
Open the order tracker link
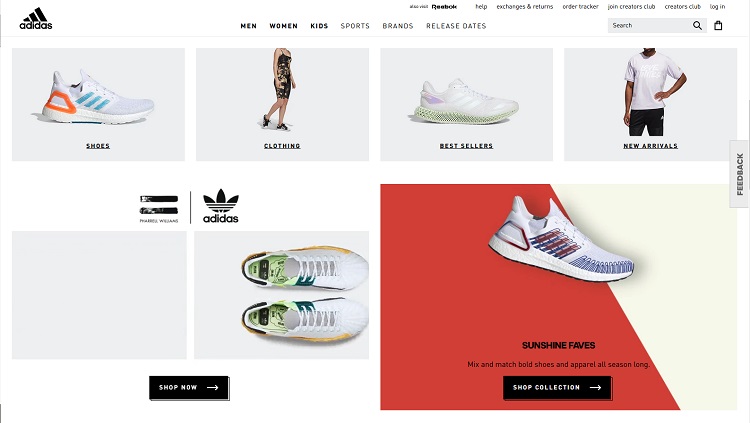[x=580, y=7]
